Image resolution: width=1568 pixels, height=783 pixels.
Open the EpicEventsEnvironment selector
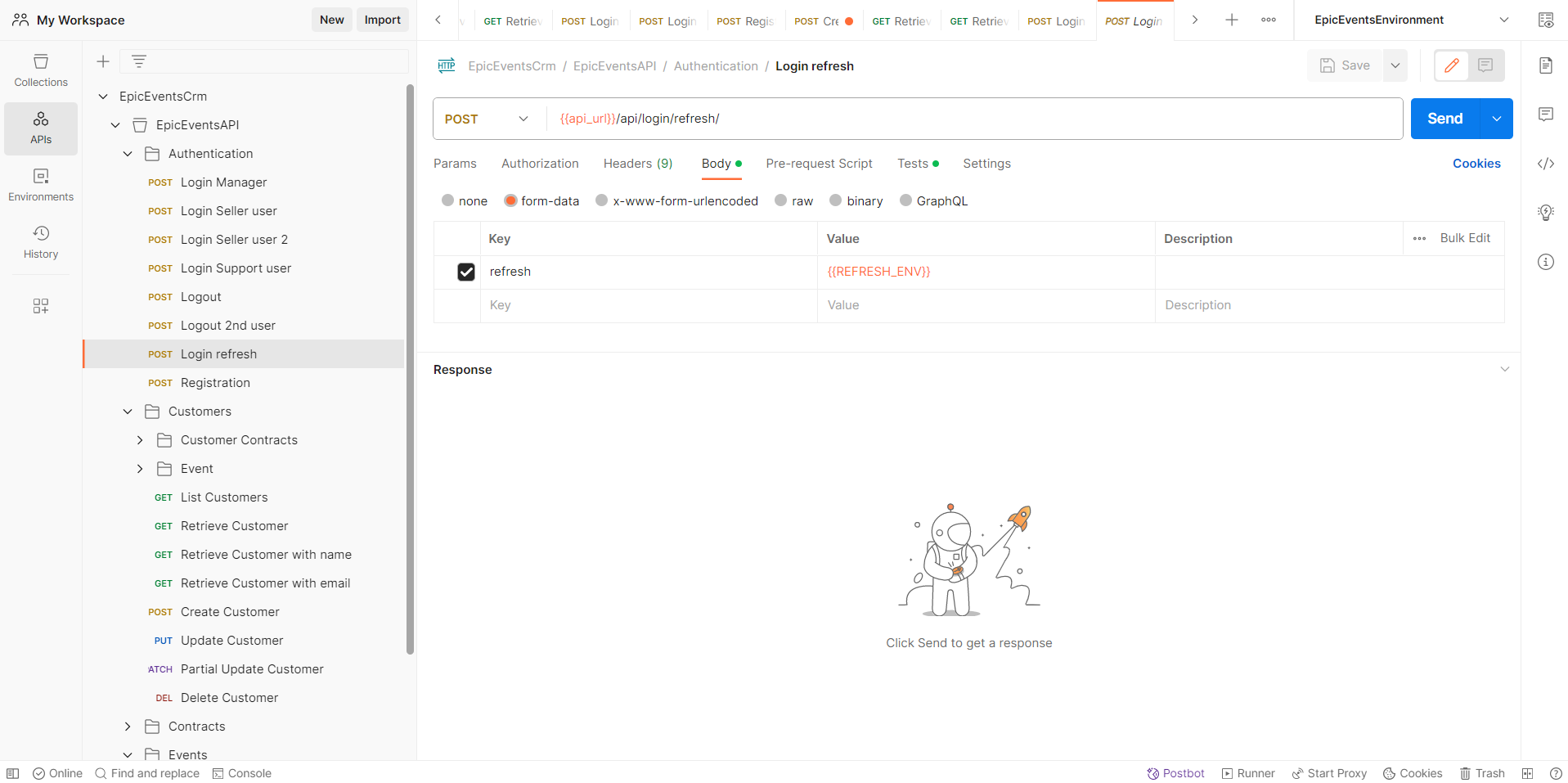(x=1410, y=20)
